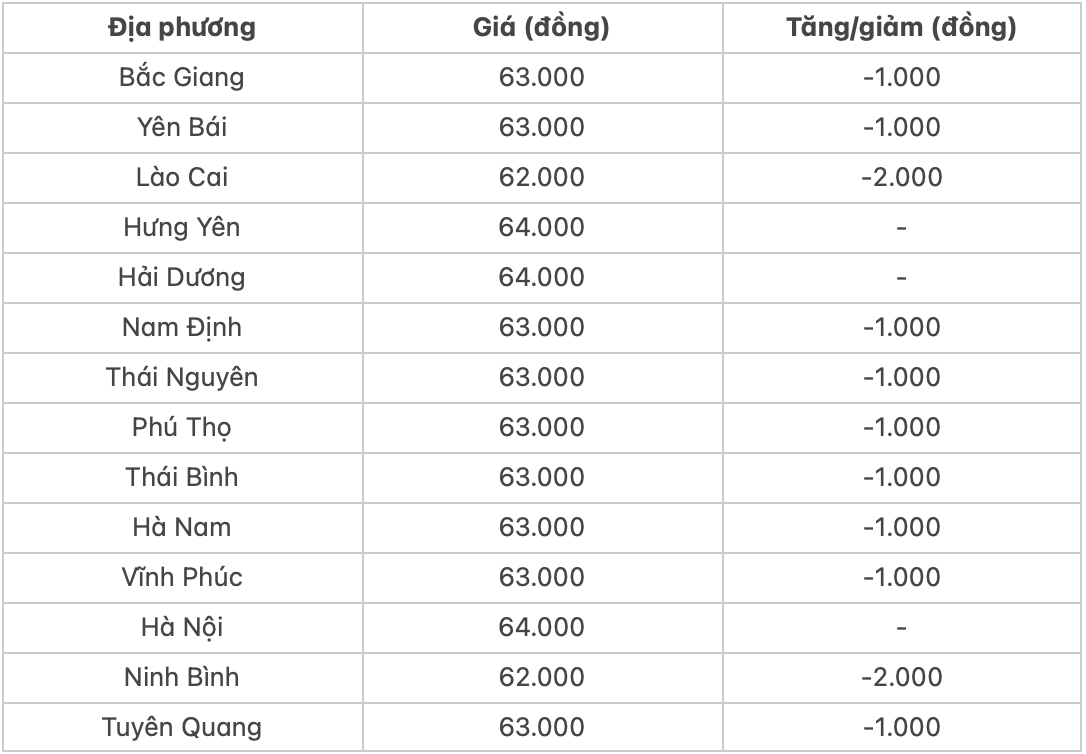Select the Hà Nội cell
Image resolution: width=1086 pixels, height=754 pixels.
pyautogui.click(x=182, y=627)
